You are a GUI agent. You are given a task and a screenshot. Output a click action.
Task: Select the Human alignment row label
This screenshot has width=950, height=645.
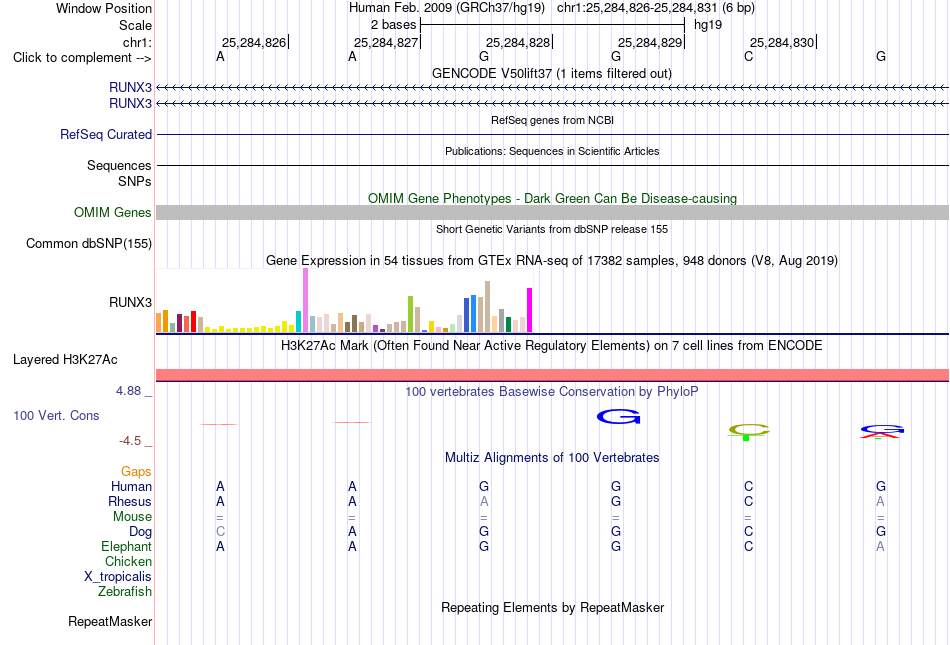(x=131, y=486)
